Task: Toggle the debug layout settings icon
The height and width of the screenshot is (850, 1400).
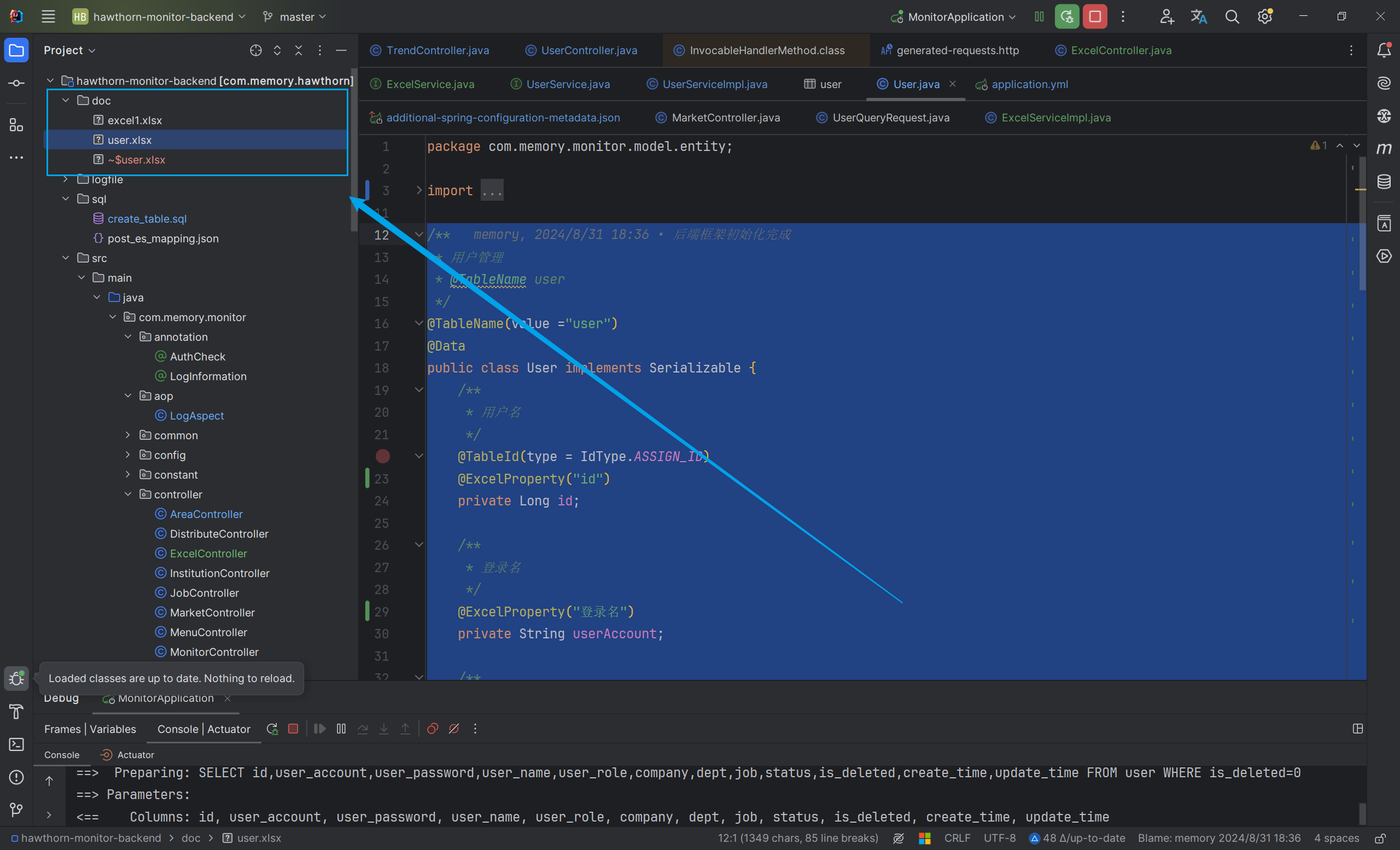Action: click(x=1358, y=729)
